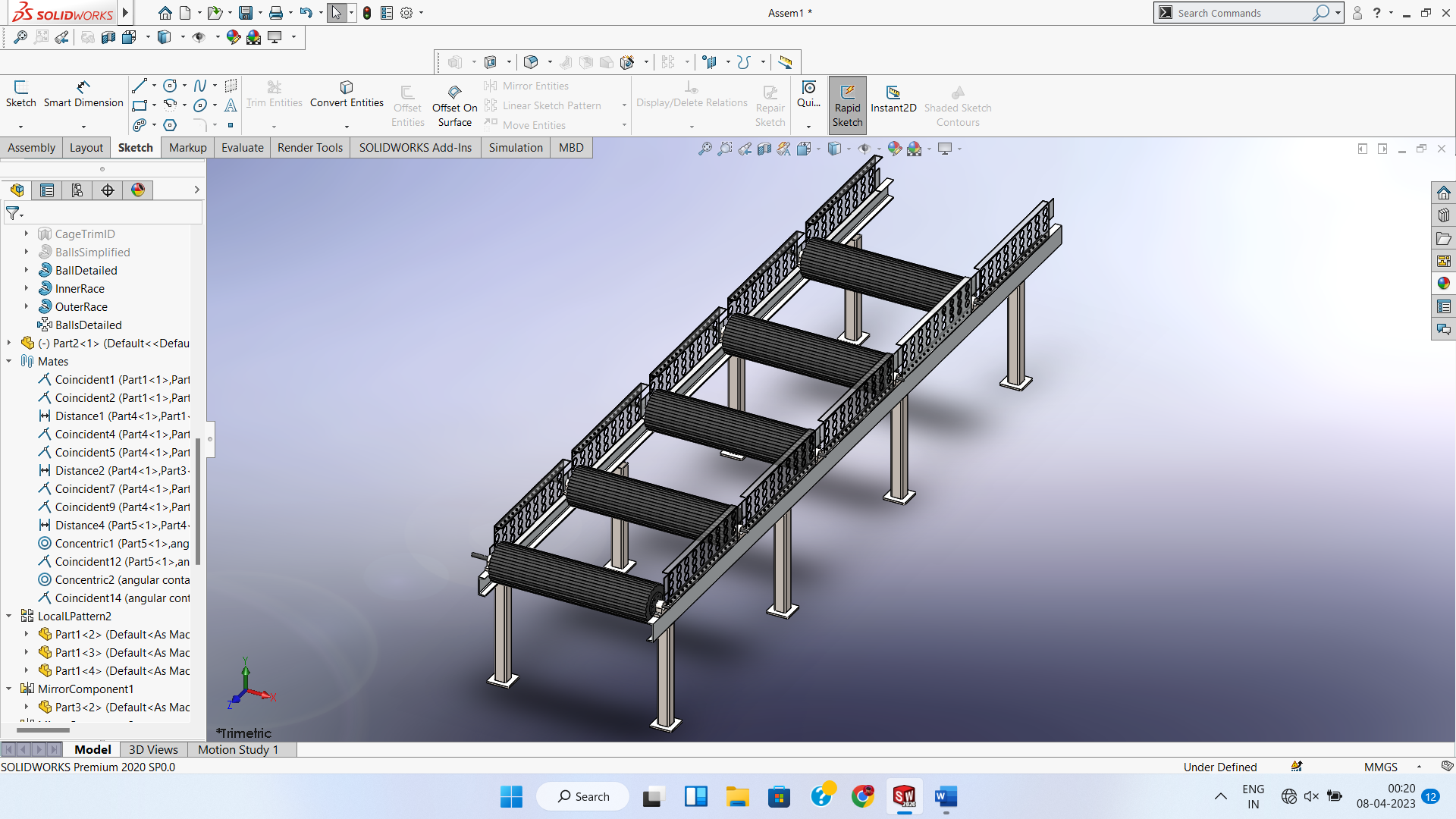Viewport: 1456px width, 819px height.
Task: Open the Convert Entities dropdown arrow
Action: pyautogui.click(x=347, y=127)
